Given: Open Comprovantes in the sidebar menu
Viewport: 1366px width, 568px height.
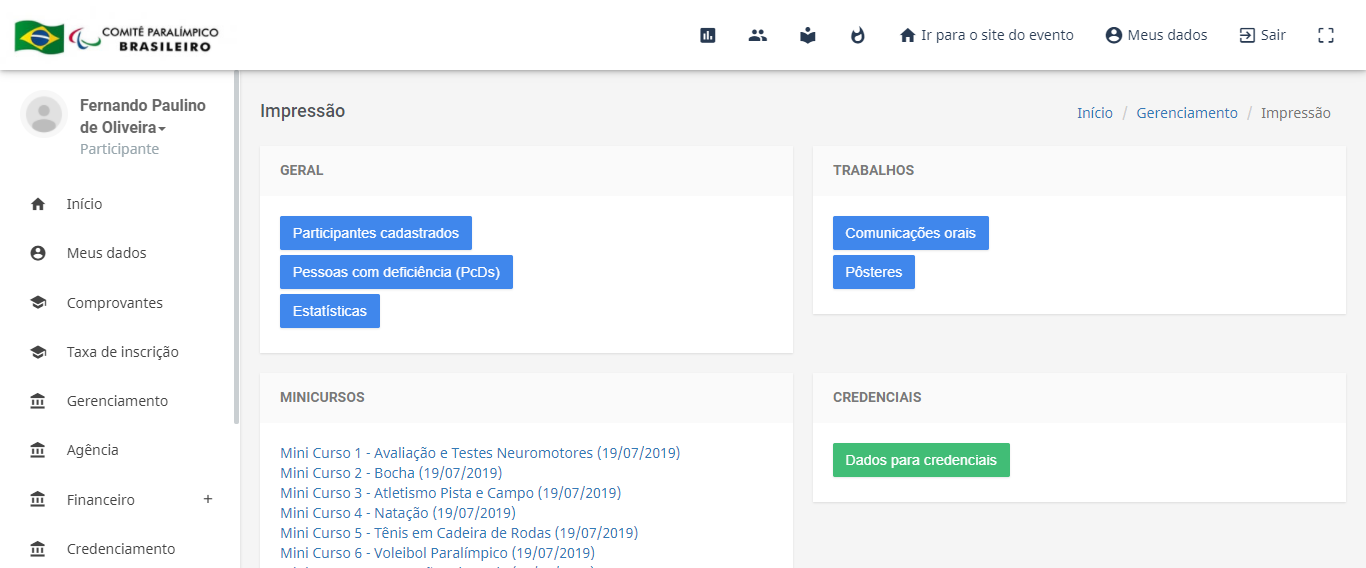Looking at the screenshot, I should tap(114, 303).
